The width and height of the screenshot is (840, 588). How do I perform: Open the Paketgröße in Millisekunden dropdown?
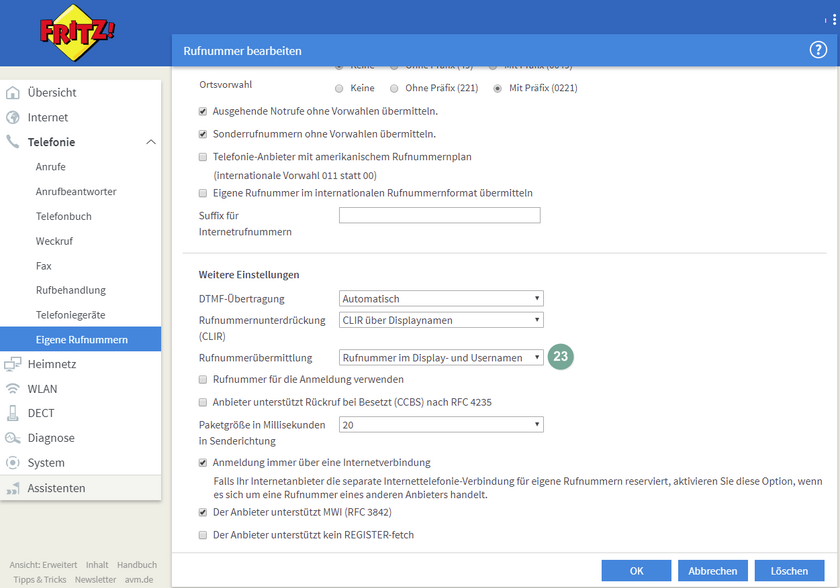pyautogui.click(x=441, y=425)
